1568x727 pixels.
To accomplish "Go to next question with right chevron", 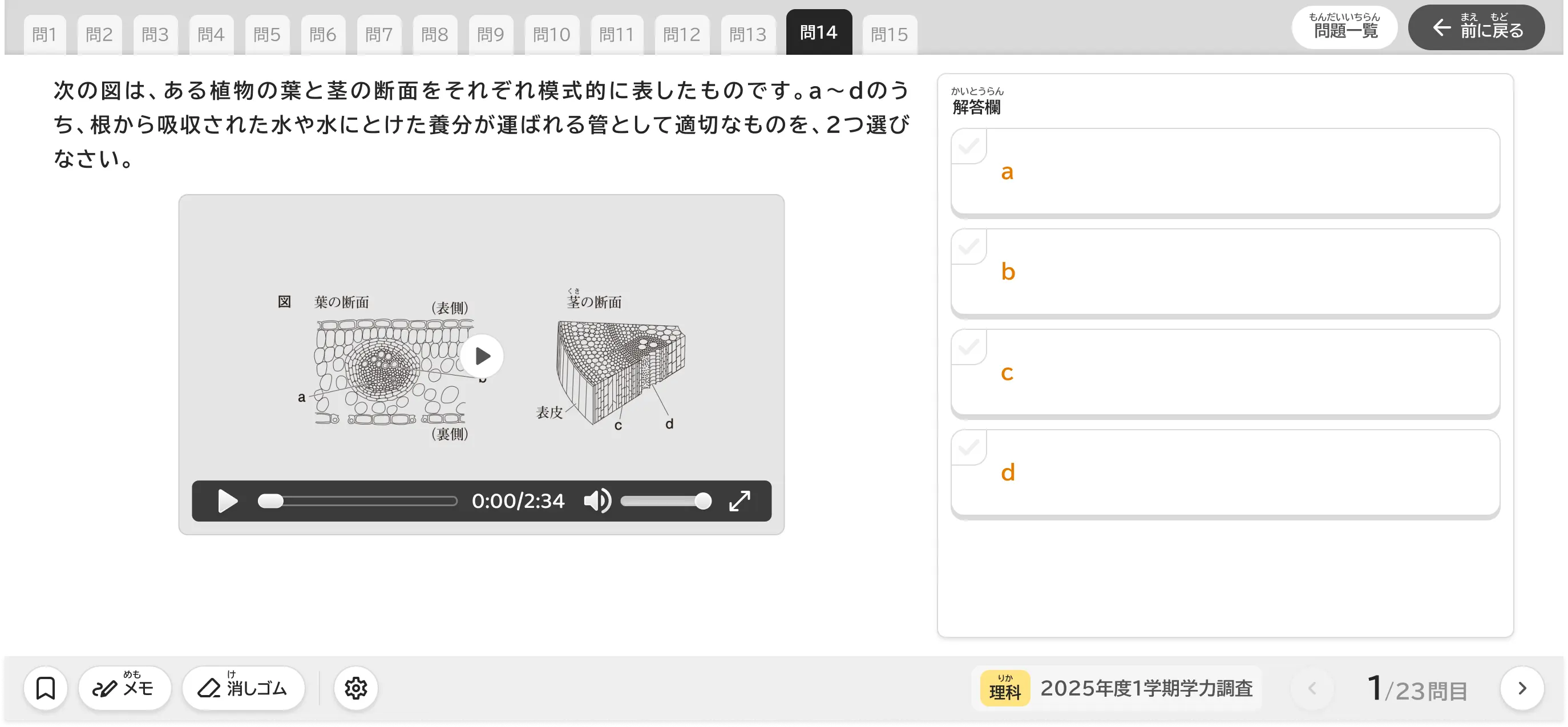I will 1521,688.
